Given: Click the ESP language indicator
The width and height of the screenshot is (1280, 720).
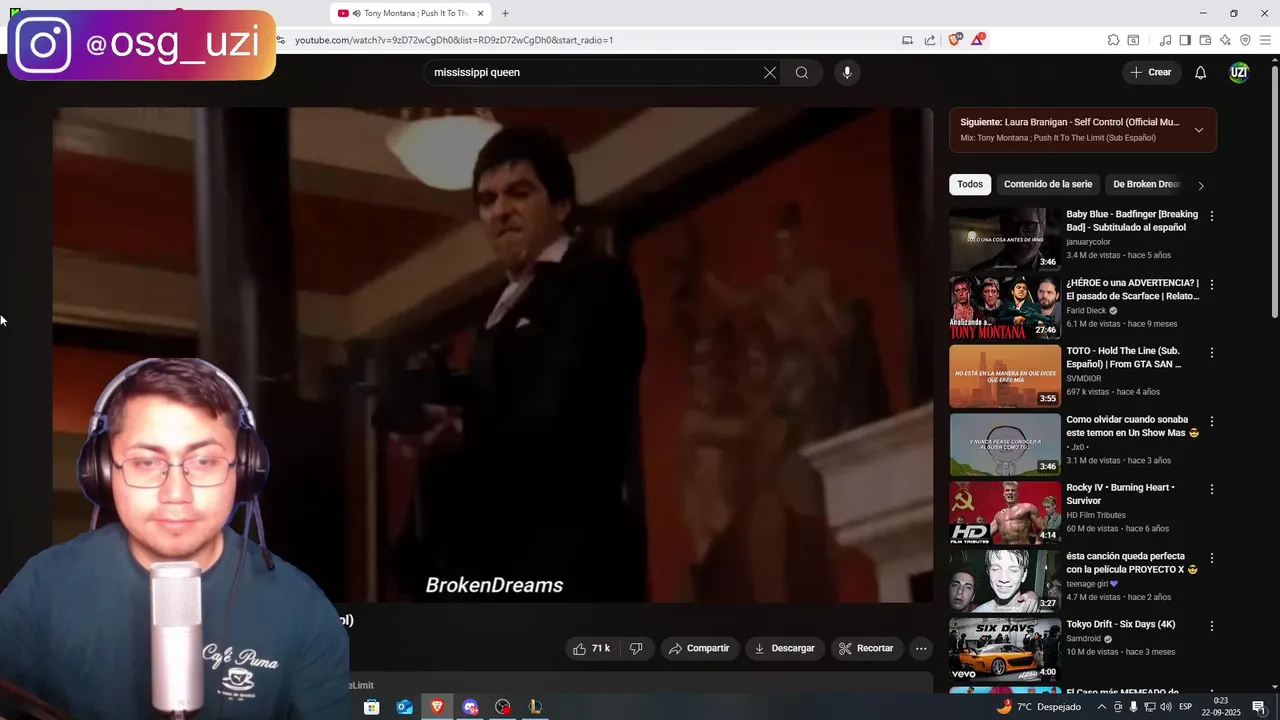Looking at the screenshot, I should [1186, 707].
